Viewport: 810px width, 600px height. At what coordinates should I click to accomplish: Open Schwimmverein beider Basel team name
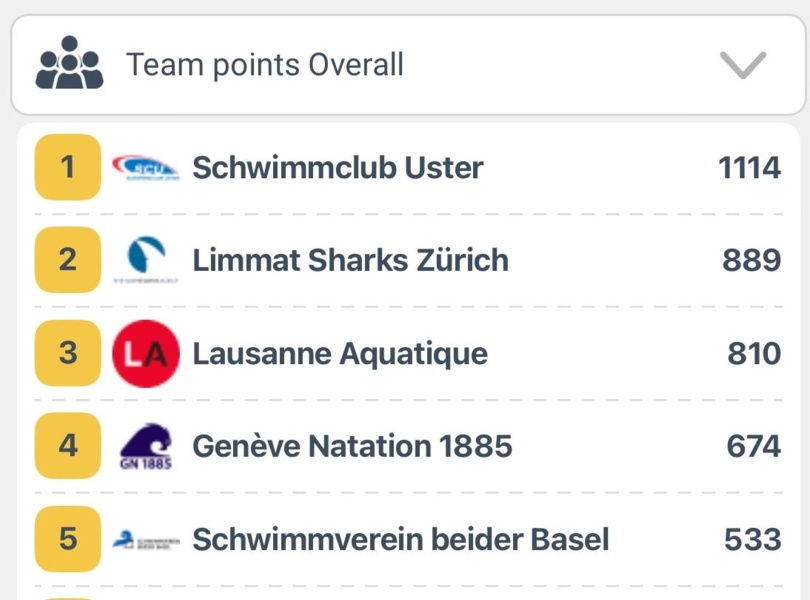pos(400,539)
